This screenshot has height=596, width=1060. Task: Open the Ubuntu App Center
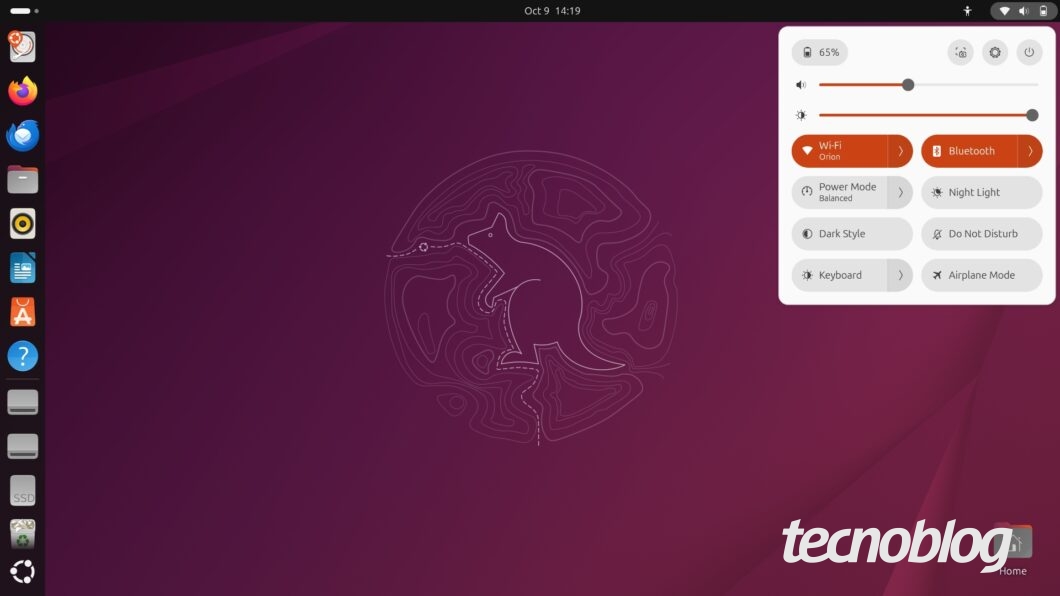click(x=22, y=312)
